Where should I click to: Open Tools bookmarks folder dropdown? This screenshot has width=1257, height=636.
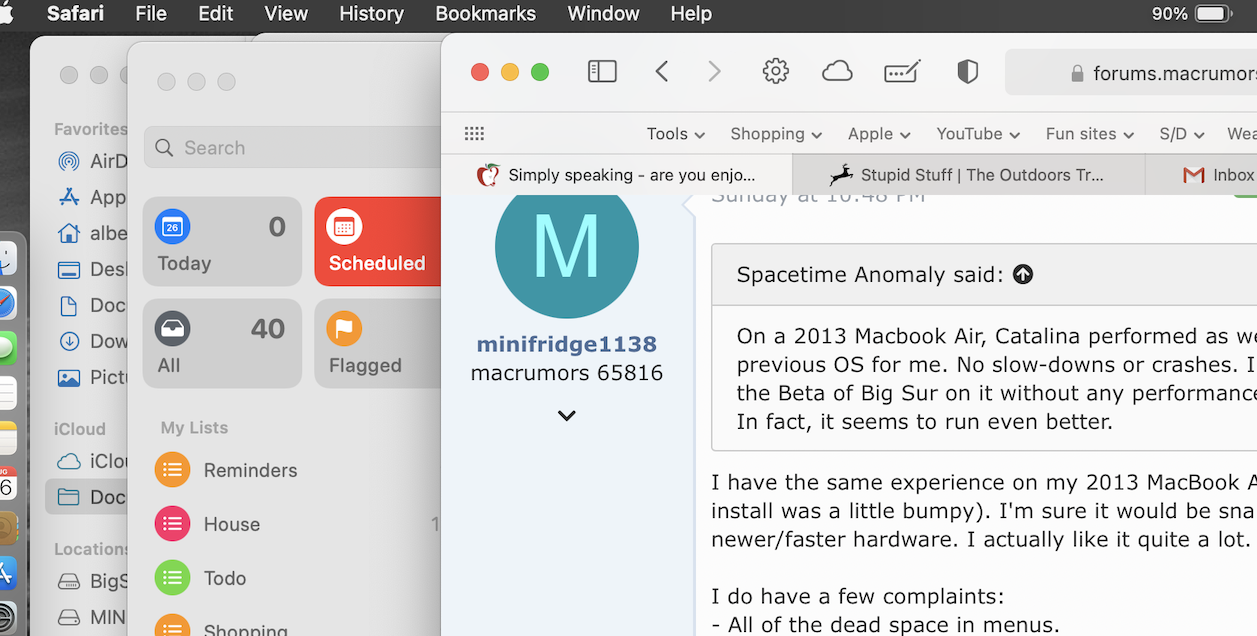[x=676, y=134]
